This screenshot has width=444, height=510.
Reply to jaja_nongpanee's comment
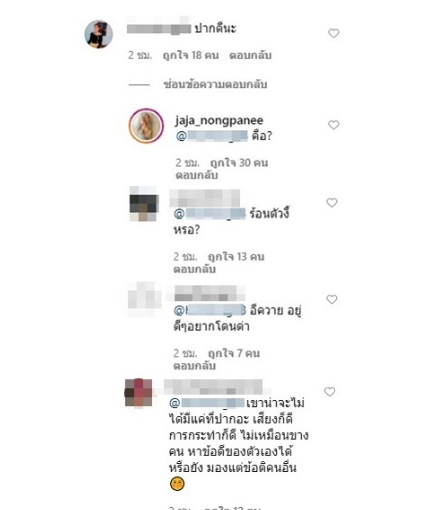click(197, 175)
